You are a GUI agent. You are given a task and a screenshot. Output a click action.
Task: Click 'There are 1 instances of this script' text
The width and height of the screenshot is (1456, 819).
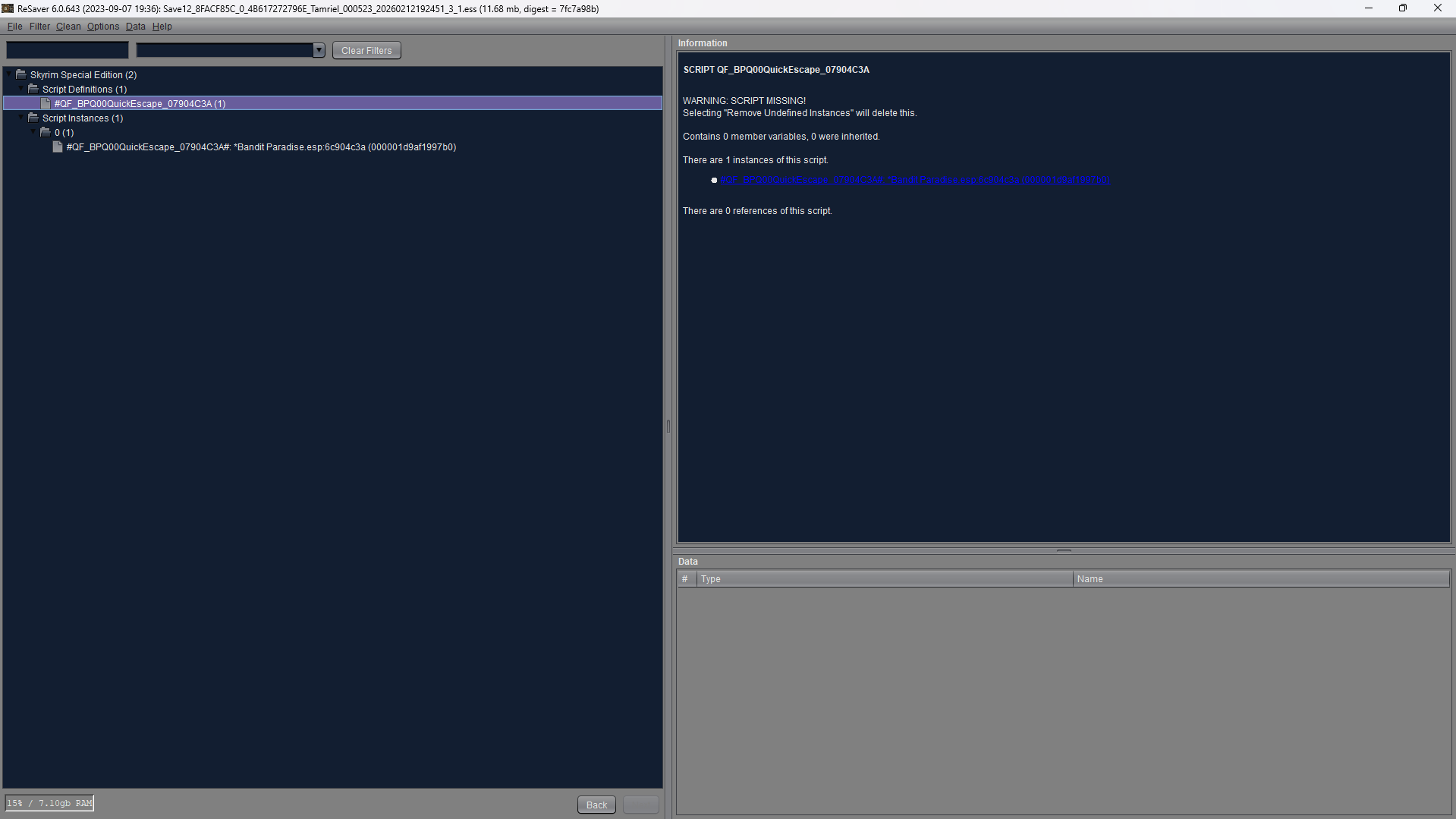755,160
